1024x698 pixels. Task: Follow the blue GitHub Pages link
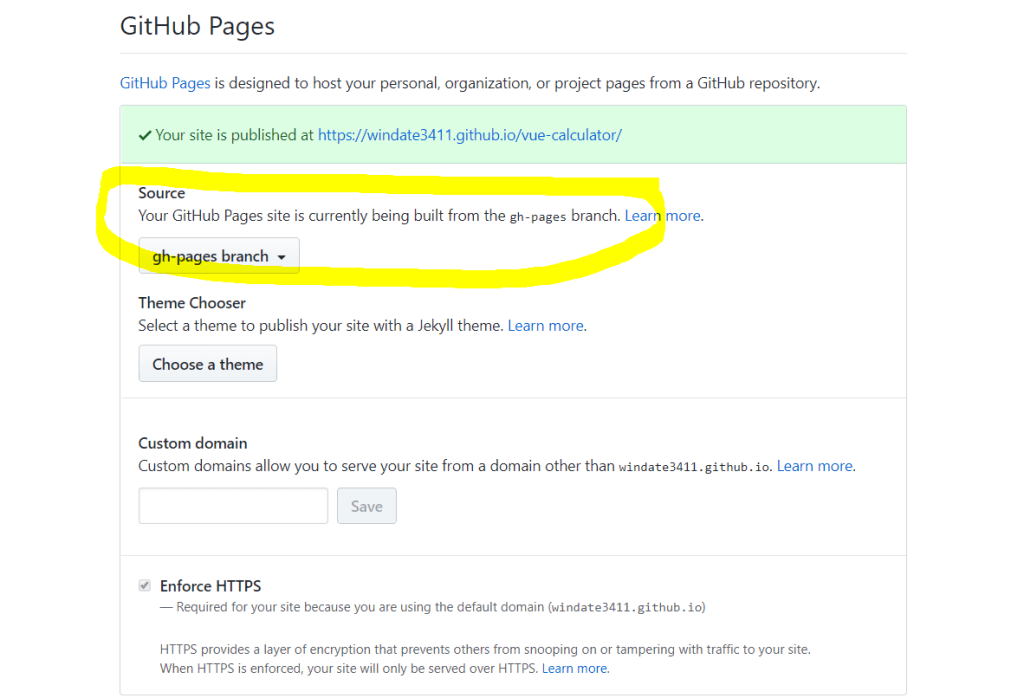165,83
